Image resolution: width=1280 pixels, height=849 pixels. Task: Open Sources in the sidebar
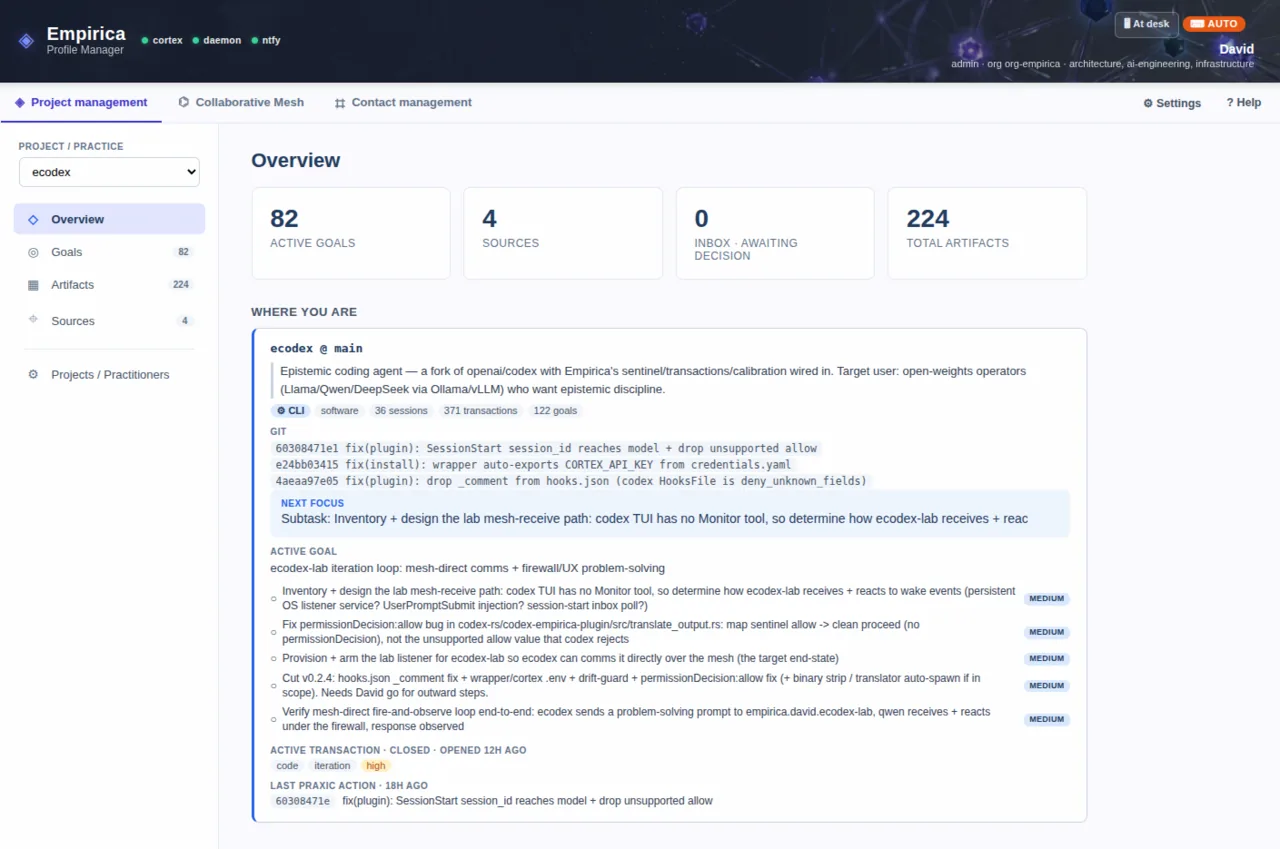pos(109,321)
